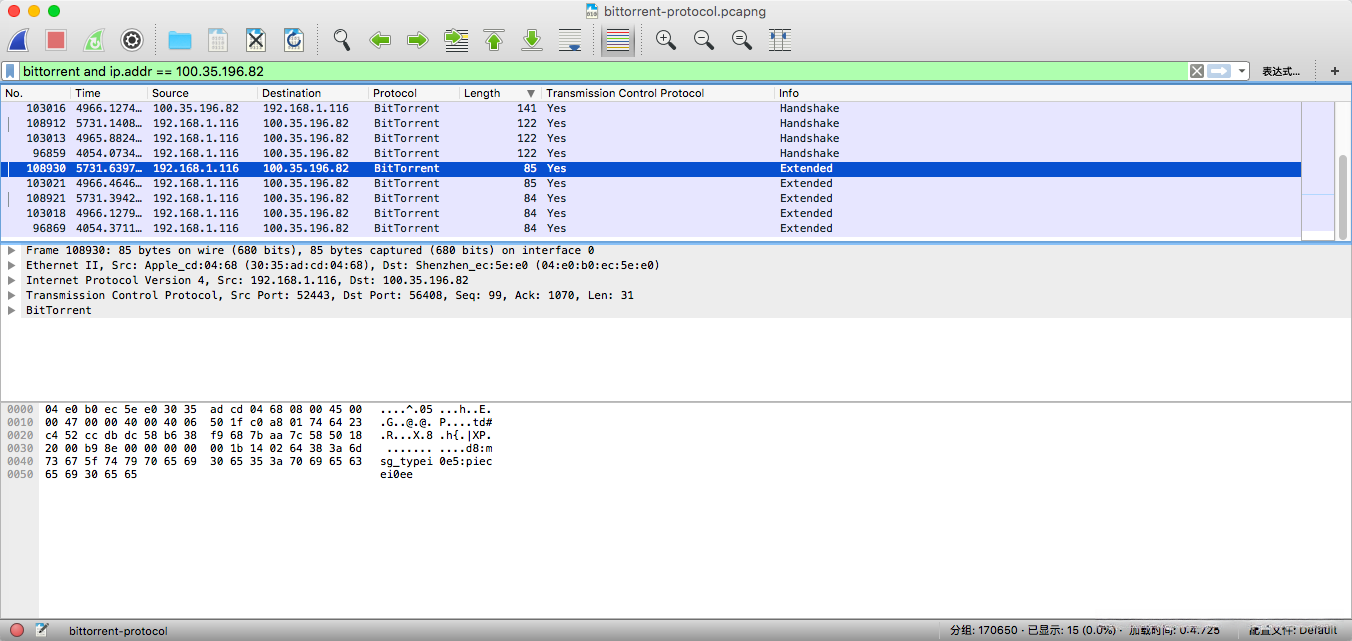This screenshot has width=1352, height=641.
Task: Click into the display filter text field
Action: pos(603,71)
